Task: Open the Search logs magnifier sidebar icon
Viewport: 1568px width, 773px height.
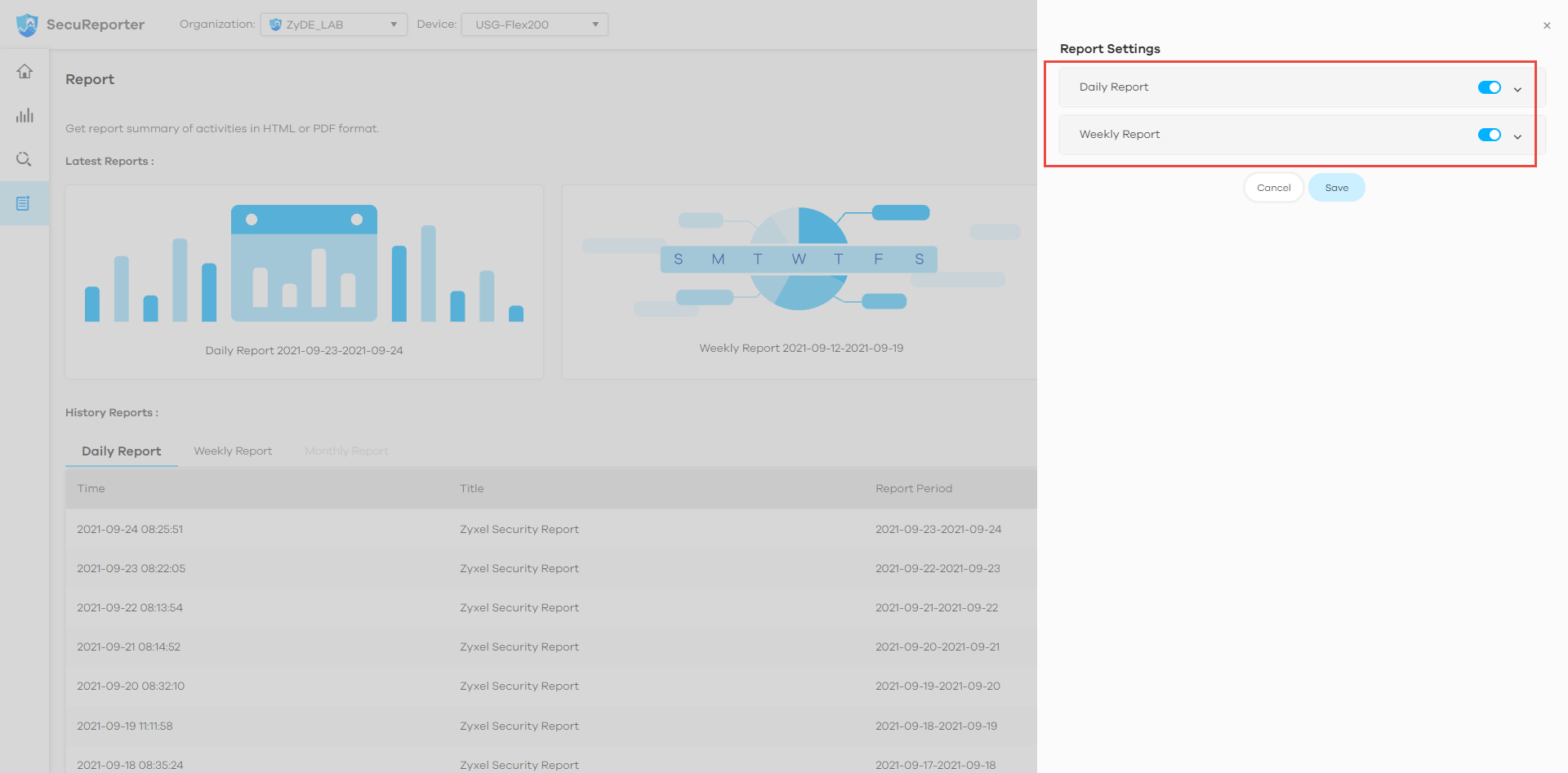Action: point(24,159)
